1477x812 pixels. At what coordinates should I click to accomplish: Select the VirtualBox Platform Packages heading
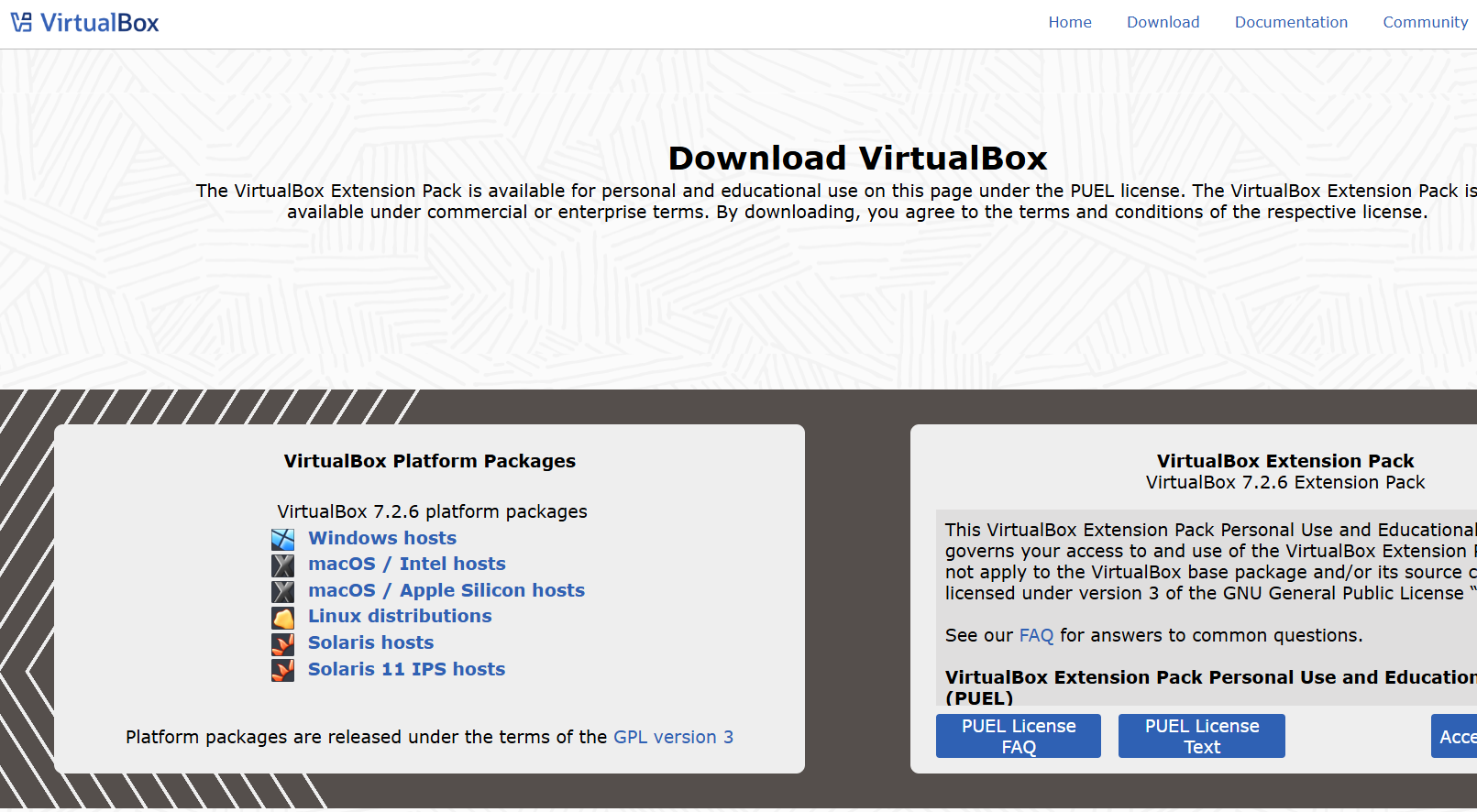click(430, 461)
